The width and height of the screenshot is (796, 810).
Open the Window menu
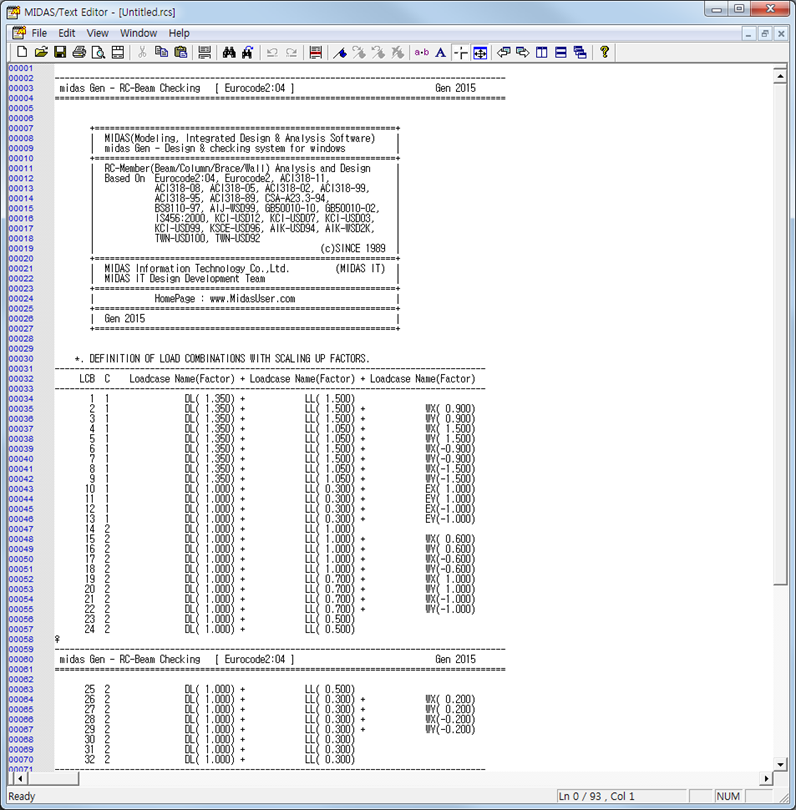click(138, 33)
